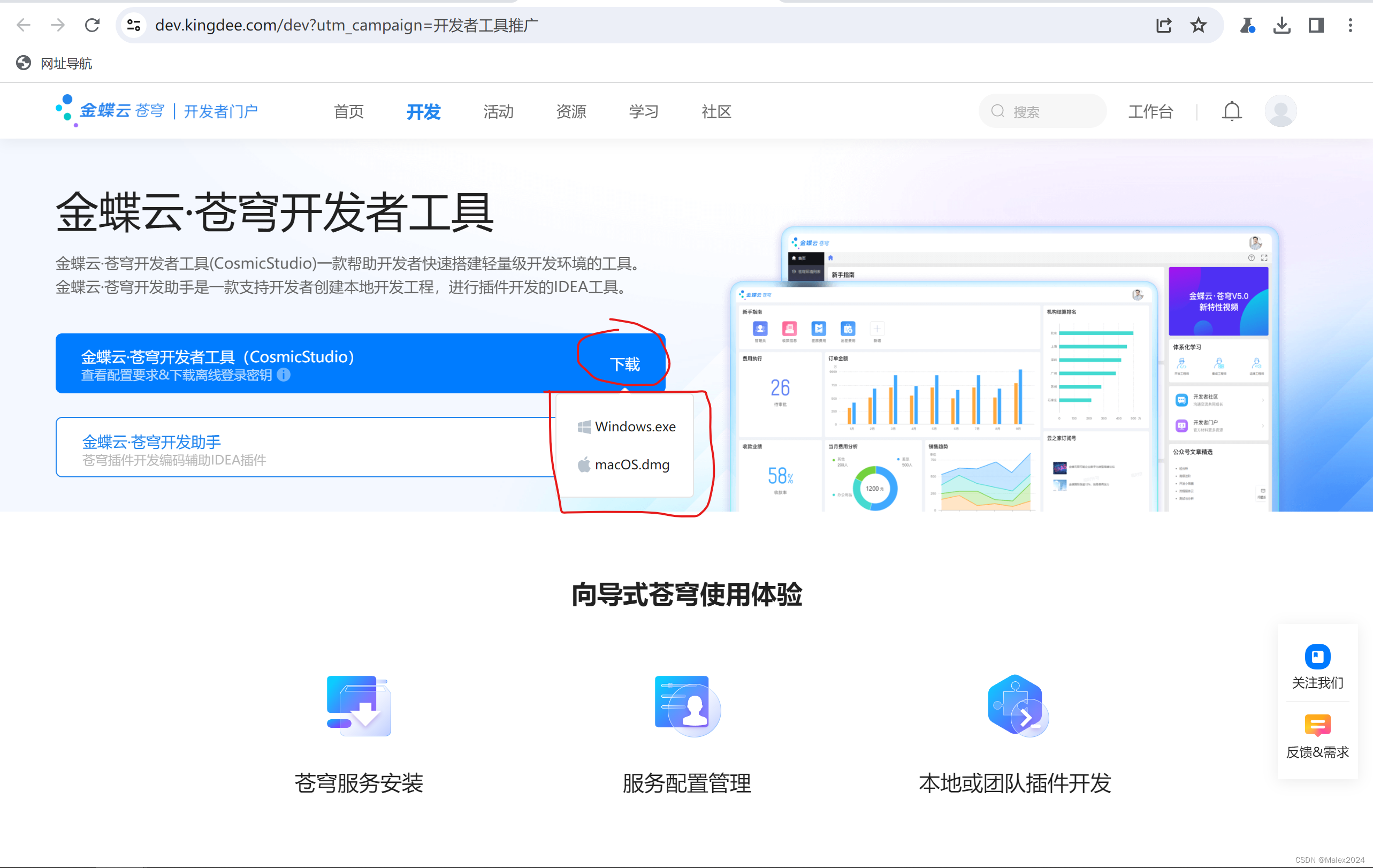Screen dimensions: 1373x868
Task: Open the 社区 navigation tab
Action: [x=716, y=112]
